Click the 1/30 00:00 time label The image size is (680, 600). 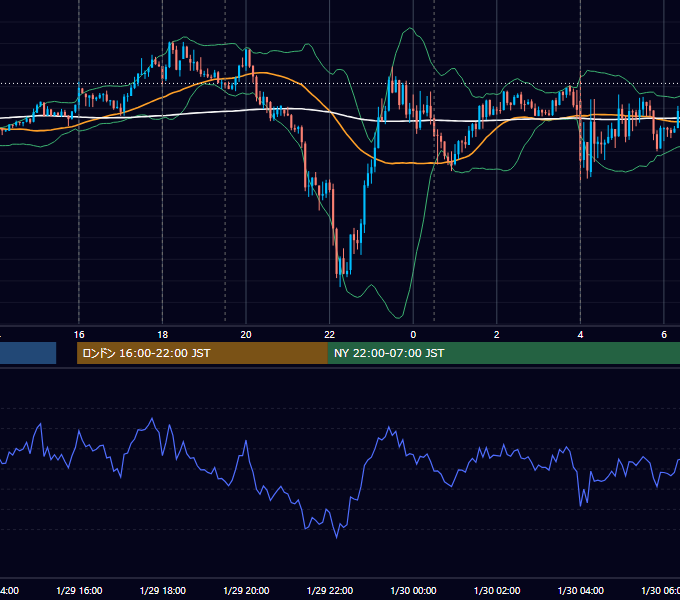(413, 590)
